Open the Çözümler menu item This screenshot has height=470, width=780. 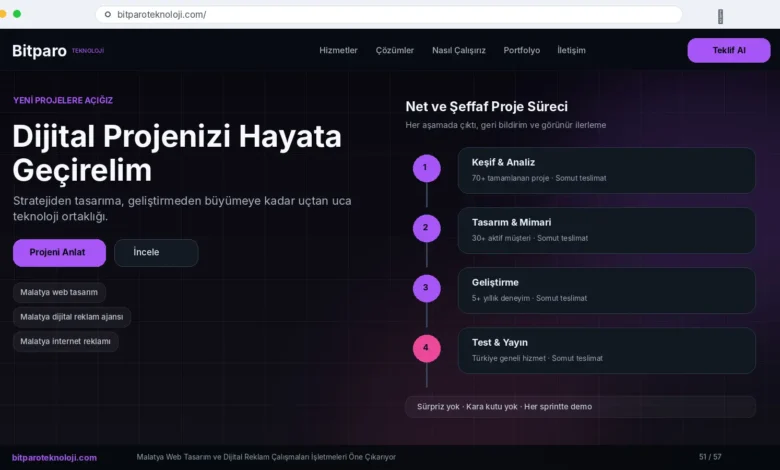(394, 50)
